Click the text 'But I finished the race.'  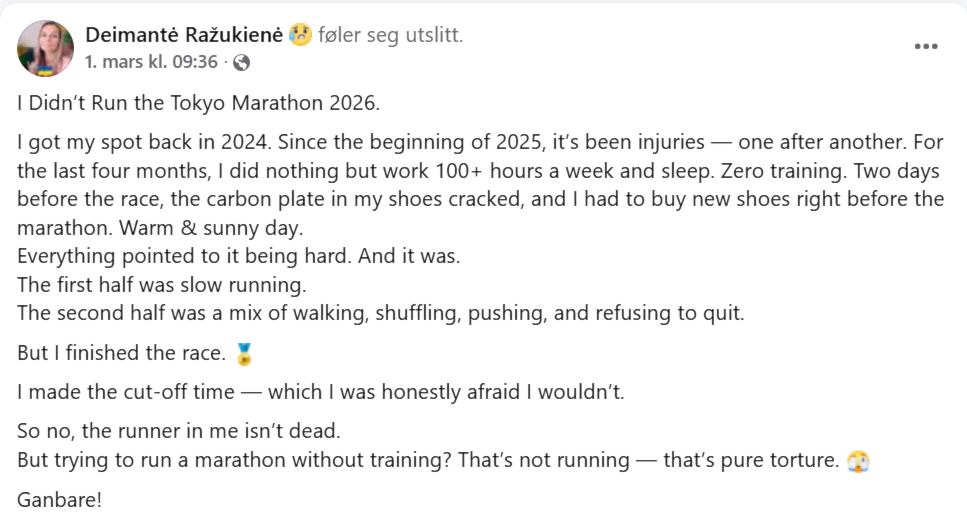pos(120,353)
